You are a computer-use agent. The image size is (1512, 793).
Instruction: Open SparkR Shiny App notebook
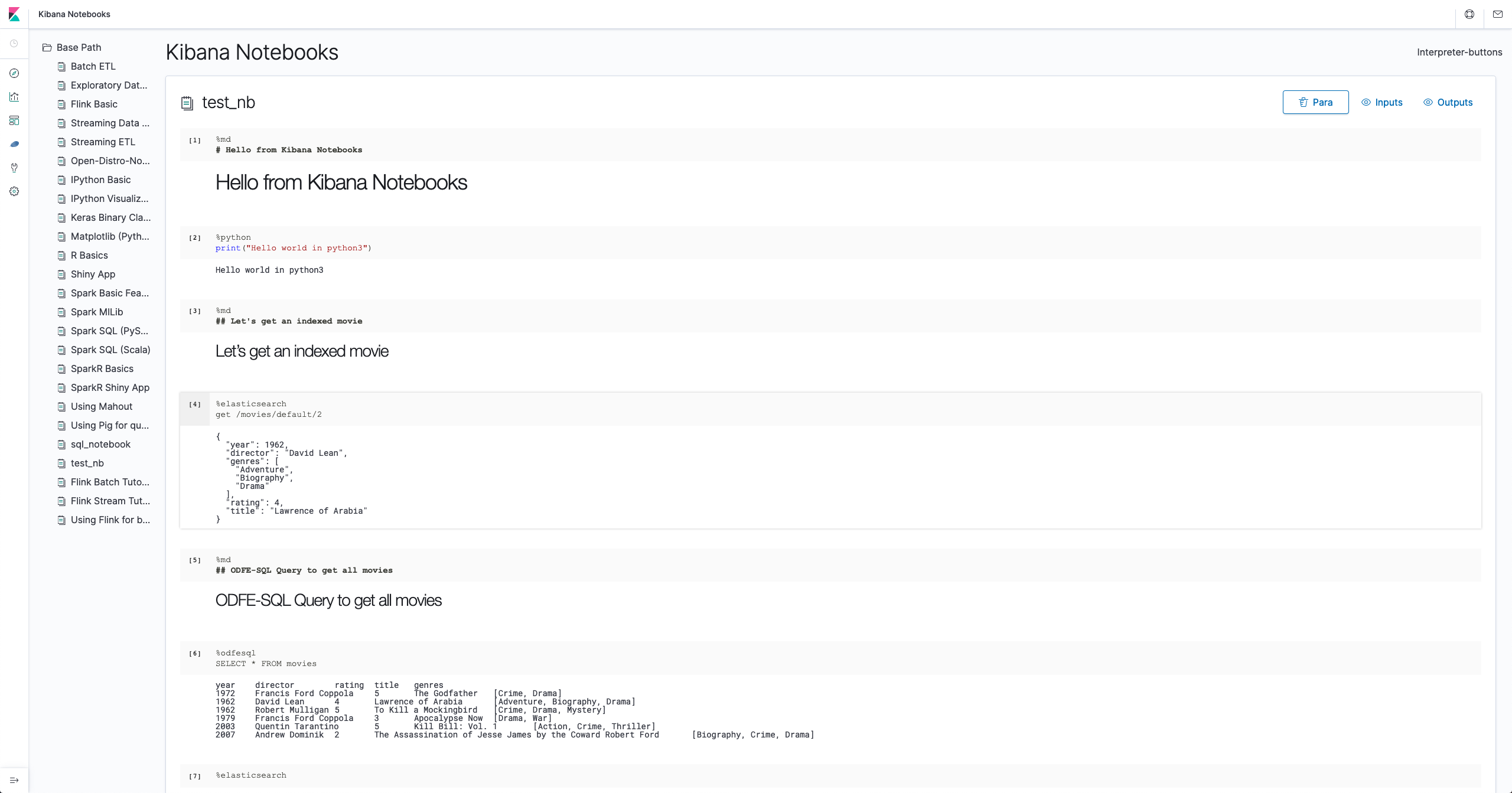coord(110,387)
